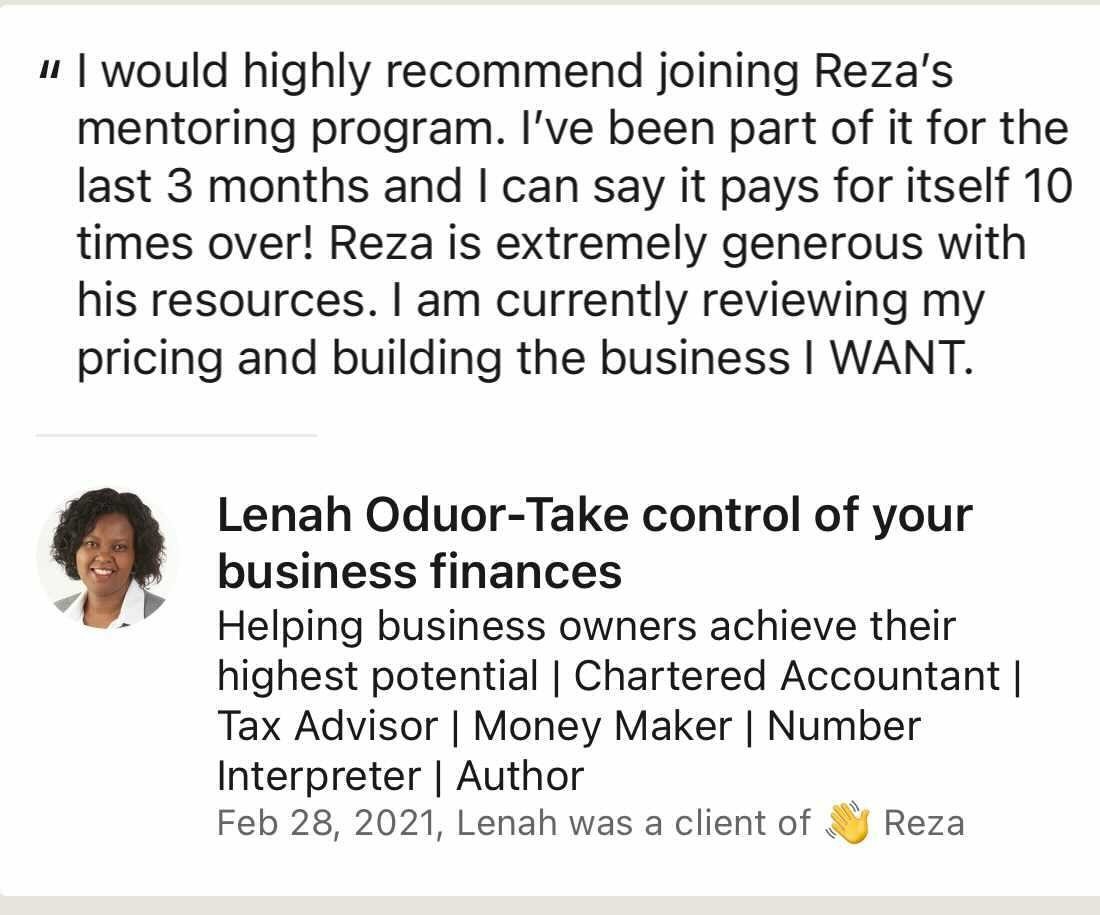
Task: Click the 'Feb 28, 2021' date
Action: click(328, 824)
